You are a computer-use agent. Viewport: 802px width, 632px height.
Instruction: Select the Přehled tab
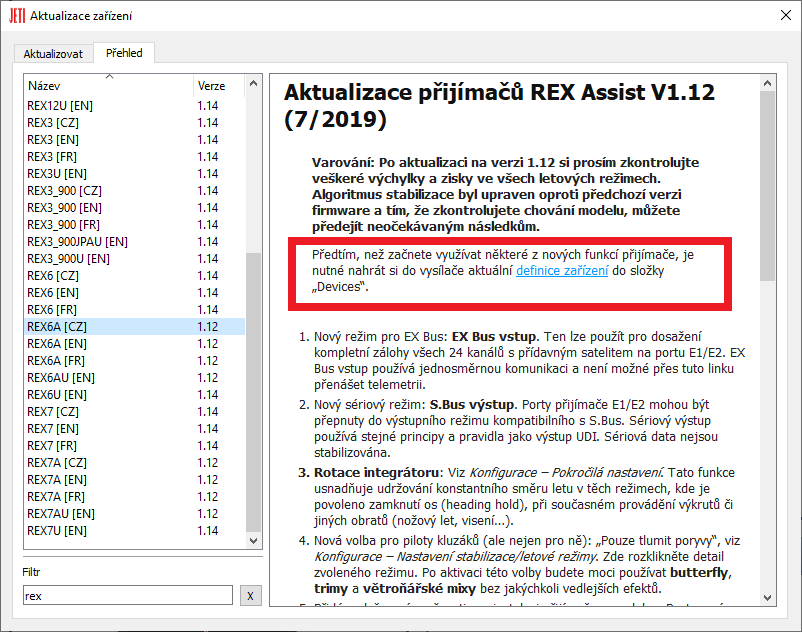coord(124,53)
